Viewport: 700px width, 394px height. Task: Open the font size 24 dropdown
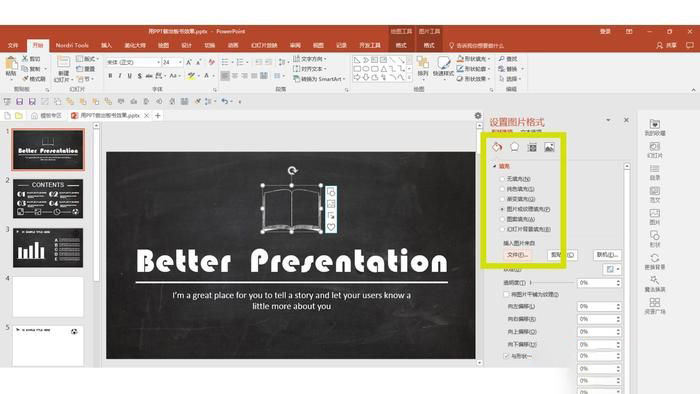click(x=180, y=62)
